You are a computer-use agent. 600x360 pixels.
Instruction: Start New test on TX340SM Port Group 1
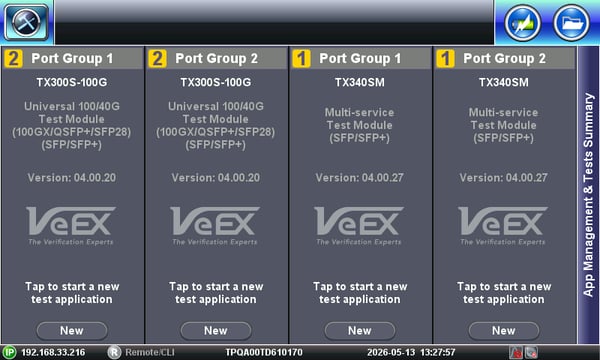pyautogui.click(x=360, y=331)
